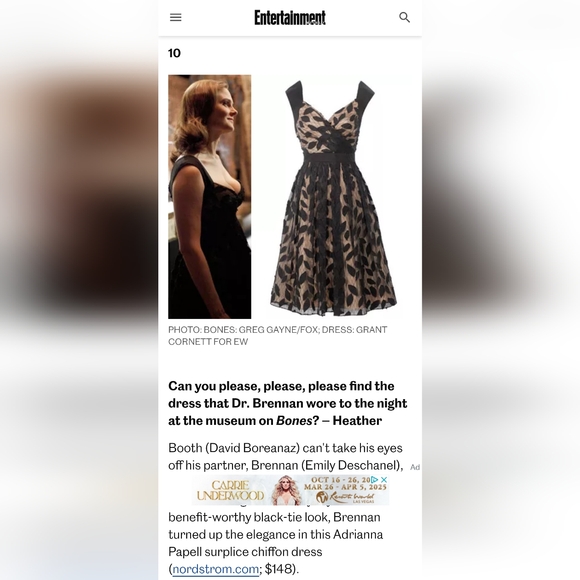The height and width of the screenshot is (580, 580).
Task: Click the slide number 10
Action: pyautogui.click(x=175, y=53)
